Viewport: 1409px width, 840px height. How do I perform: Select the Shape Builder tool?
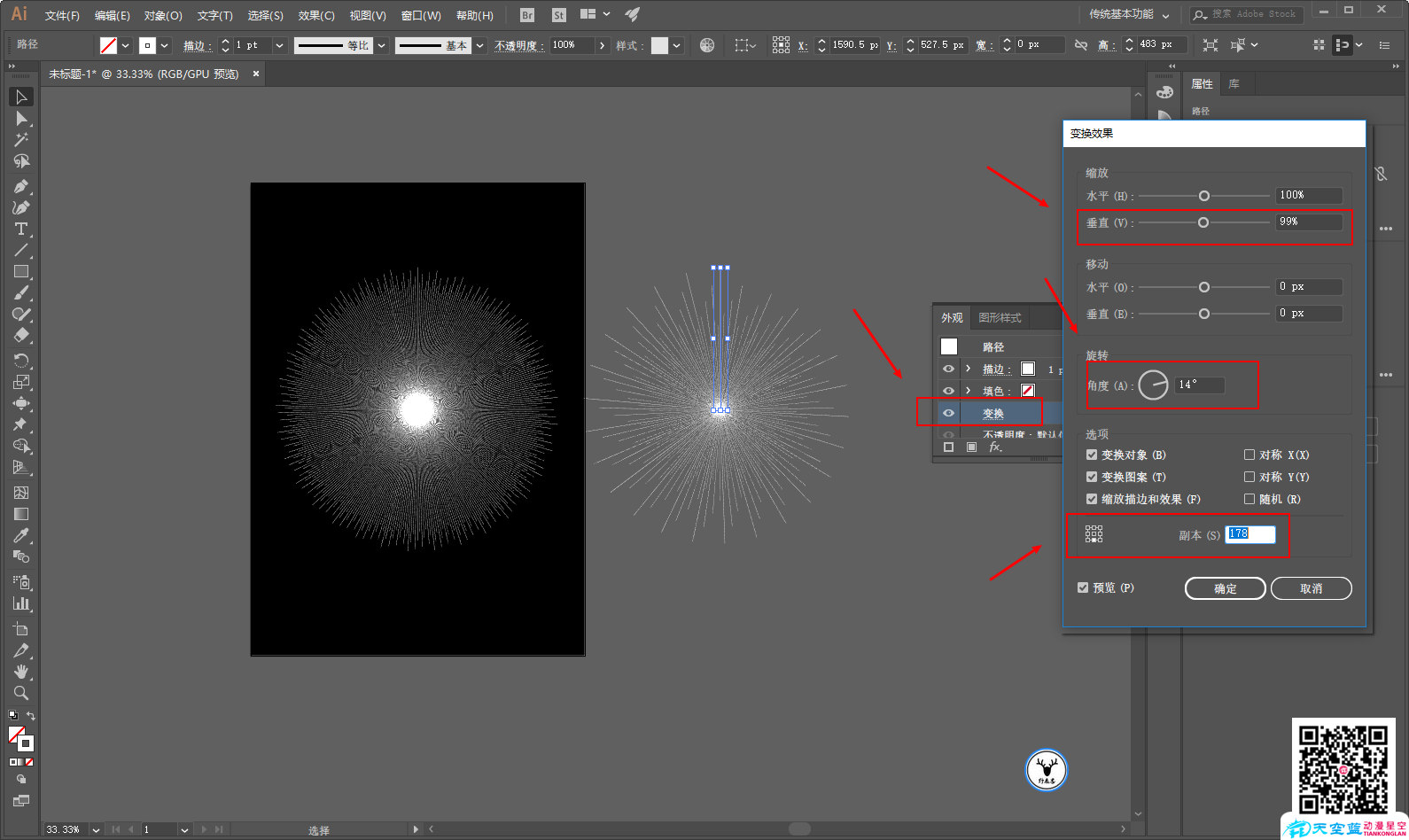[x=21, y=446]
